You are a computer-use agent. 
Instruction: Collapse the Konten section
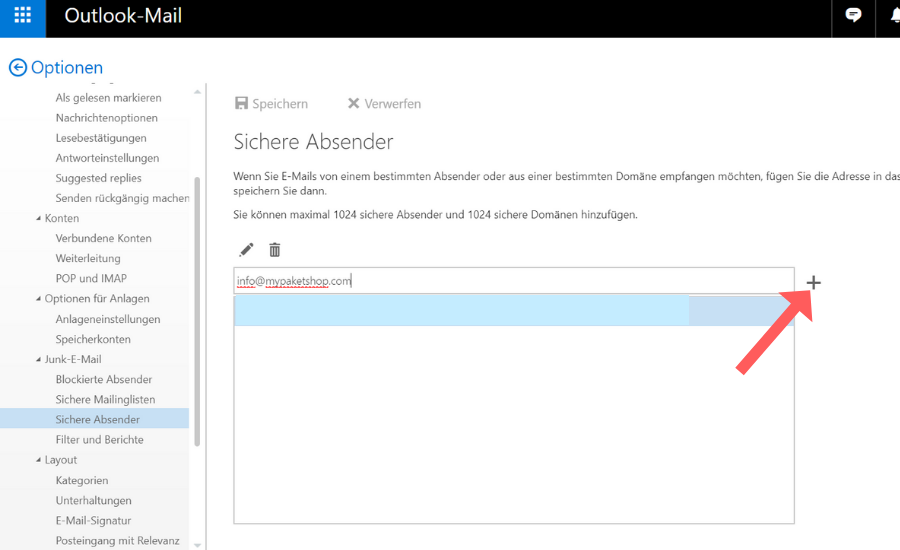(39, 219)
